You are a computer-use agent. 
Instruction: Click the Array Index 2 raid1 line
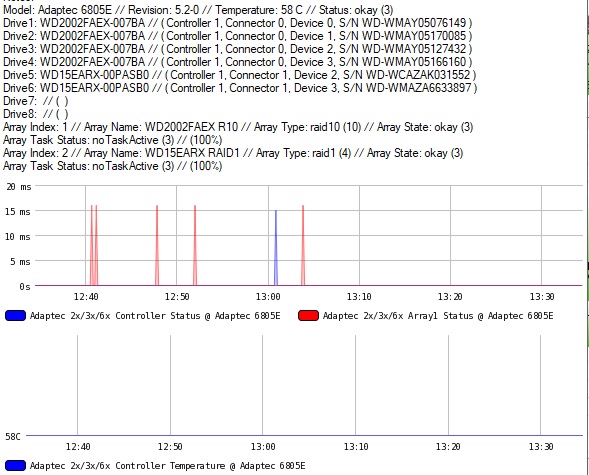233,153
